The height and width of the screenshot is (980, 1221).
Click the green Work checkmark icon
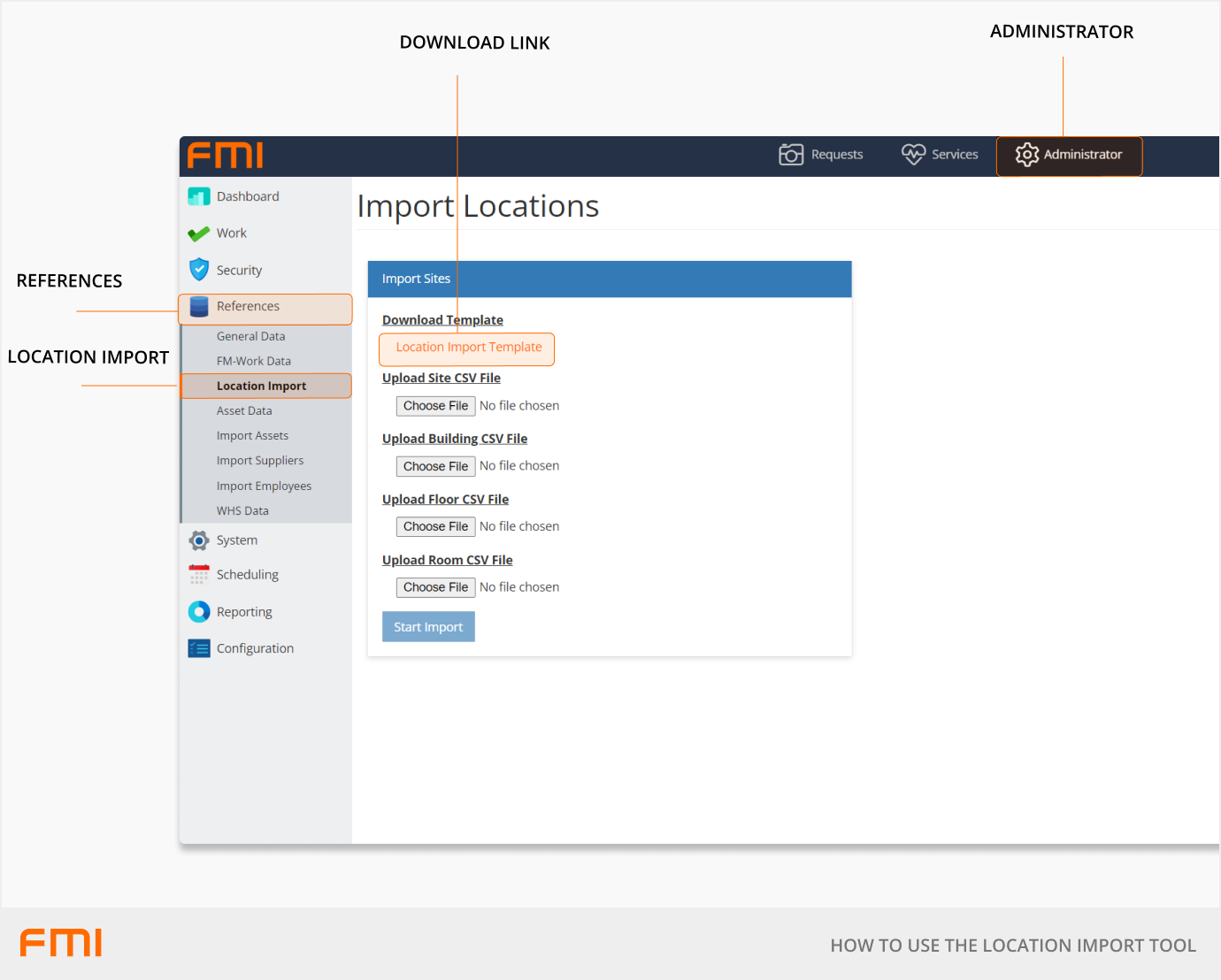[199, 234]
